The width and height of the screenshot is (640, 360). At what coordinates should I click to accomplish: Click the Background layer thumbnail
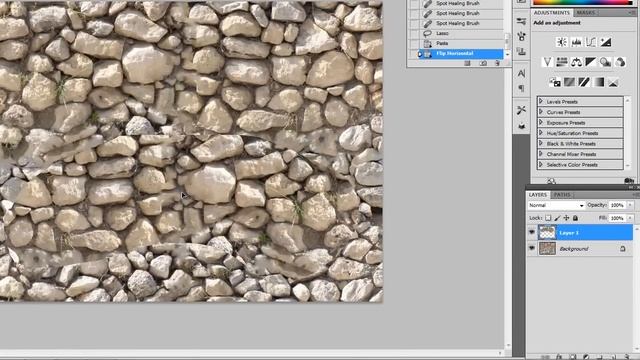tap(547, 248)
